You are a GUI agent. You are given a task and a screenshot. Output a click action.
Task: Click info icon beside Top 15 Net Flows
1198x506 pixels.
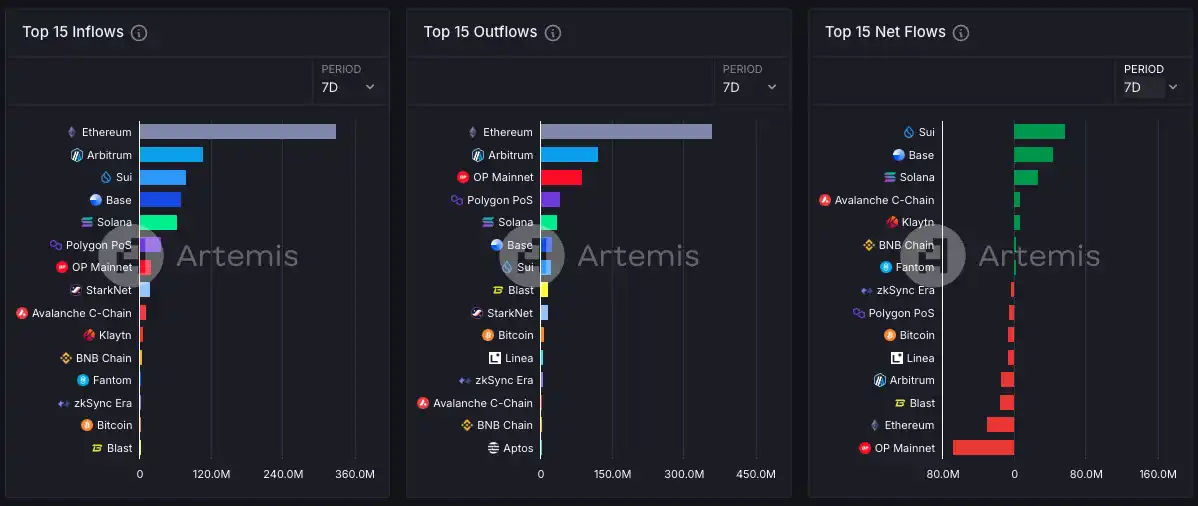[961, 33]
